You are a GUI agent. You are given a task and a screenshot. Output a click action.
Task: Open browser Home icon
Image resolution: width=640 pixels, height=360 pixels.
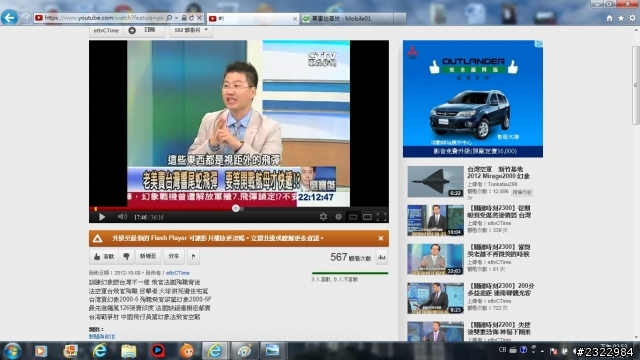pyautogui.click(x=609, y=18)
